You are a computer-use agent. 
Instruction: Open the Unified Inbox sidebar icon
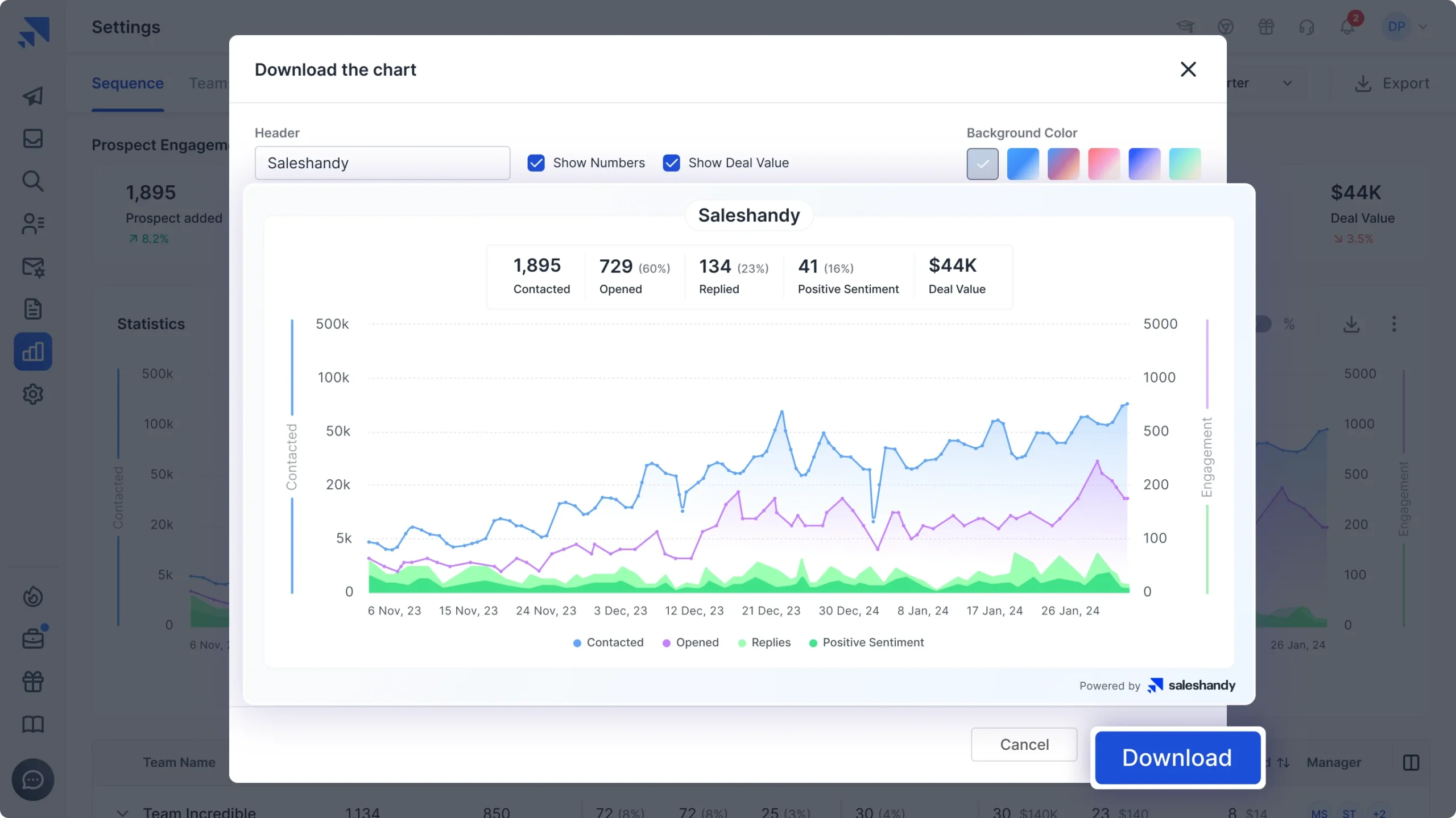pos(33,138)
